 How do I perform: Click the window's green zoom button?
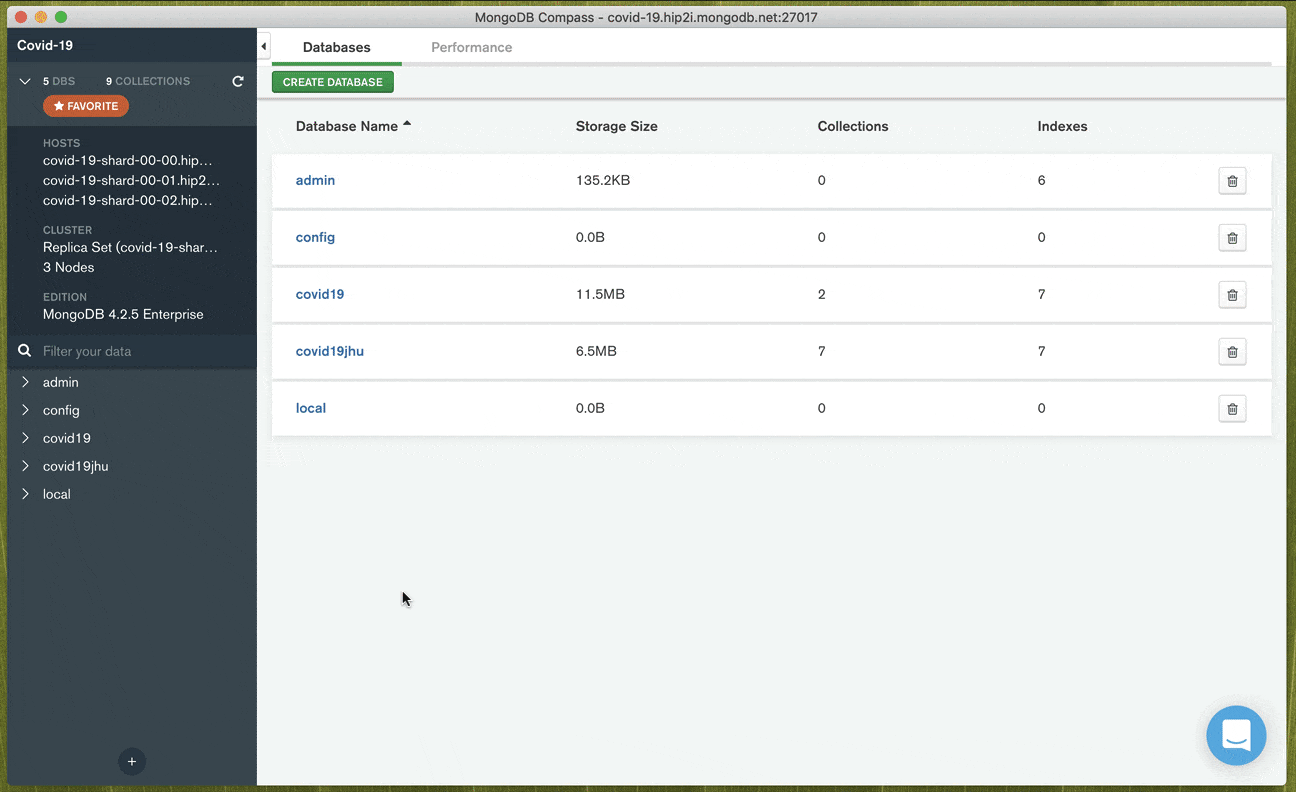tap(61, 17)
